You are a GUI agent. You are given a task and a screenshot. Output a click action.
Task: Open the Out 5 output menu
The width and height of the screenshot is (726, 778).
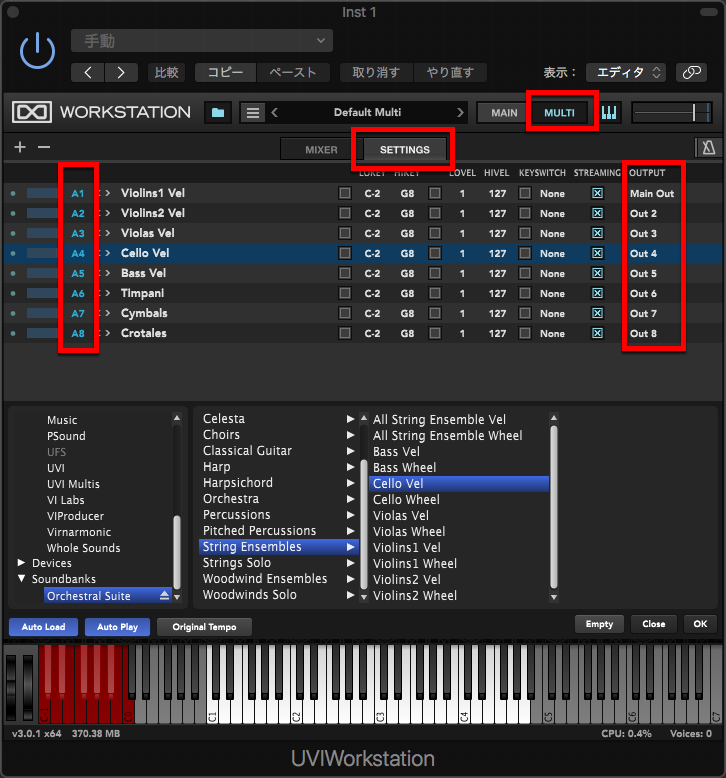[643, 273]
